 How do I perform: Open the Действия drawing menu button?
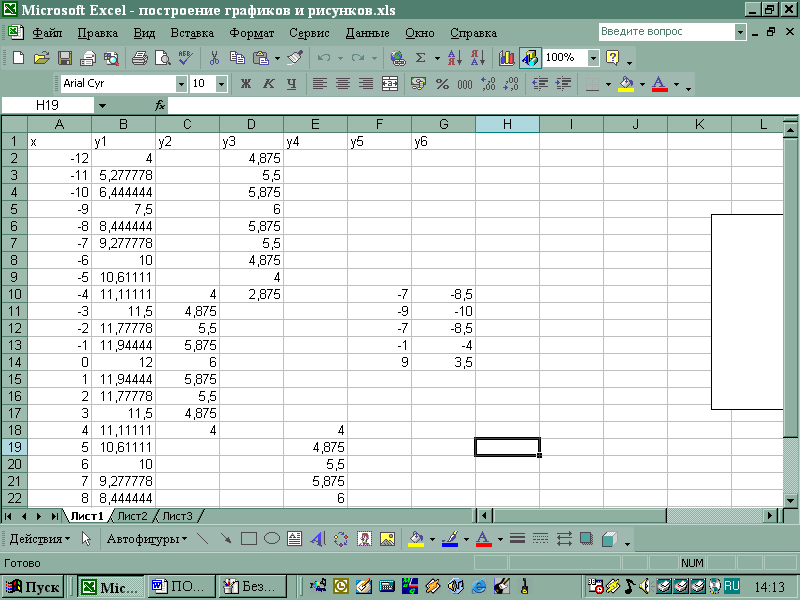39,539
